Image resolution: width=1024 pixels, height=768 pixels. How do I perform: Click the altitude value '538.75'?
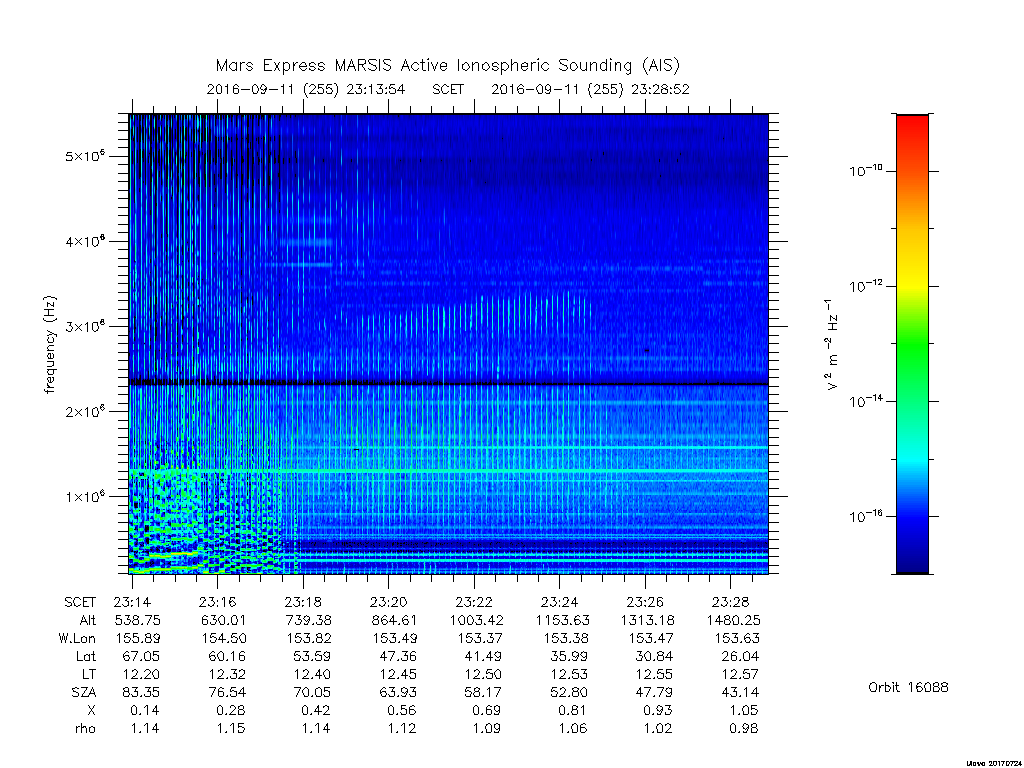point(137,620)
